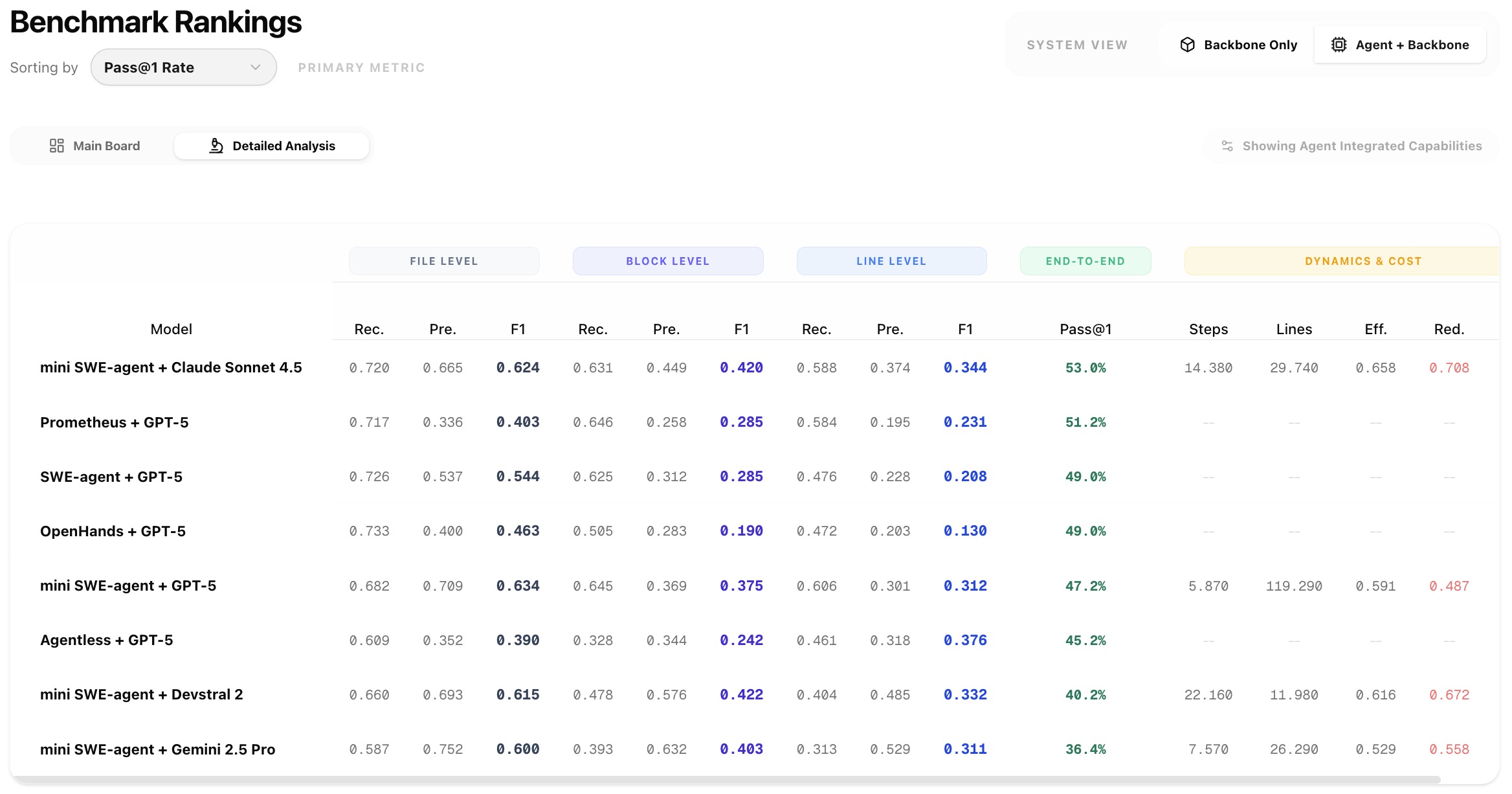1512x794 pixels.
Task: Click the chip icon beside Agent + Backbone
Action: pos(1339,45)
